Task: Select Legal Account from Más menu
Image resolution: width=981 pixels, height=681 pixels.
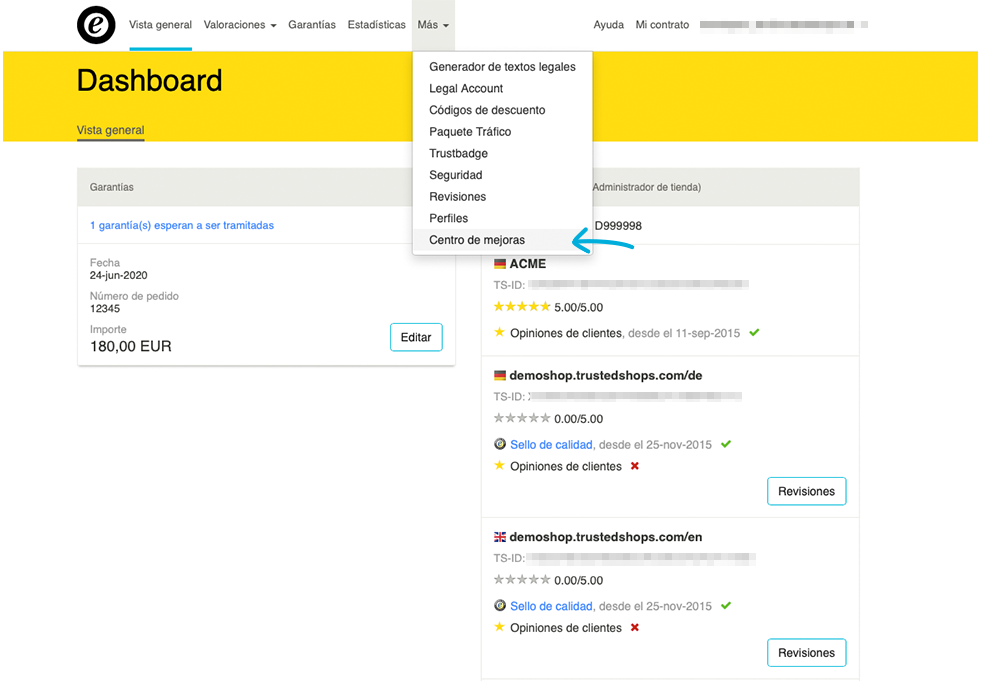Action: pyautogui.click(x=502, y=88)
